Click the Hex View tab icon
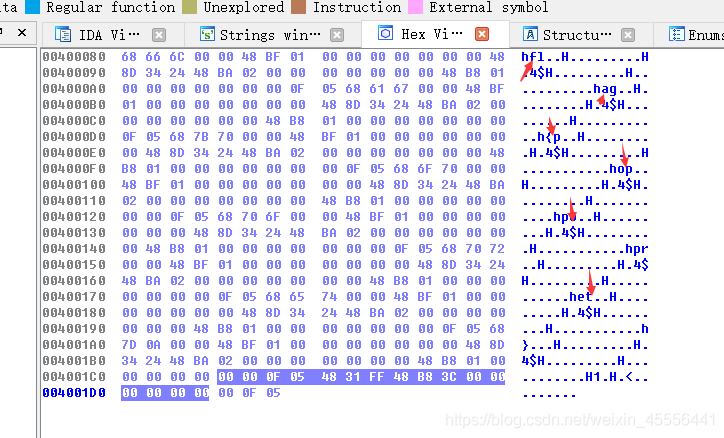Screen dimensions: 724x438 coord(385,33)
